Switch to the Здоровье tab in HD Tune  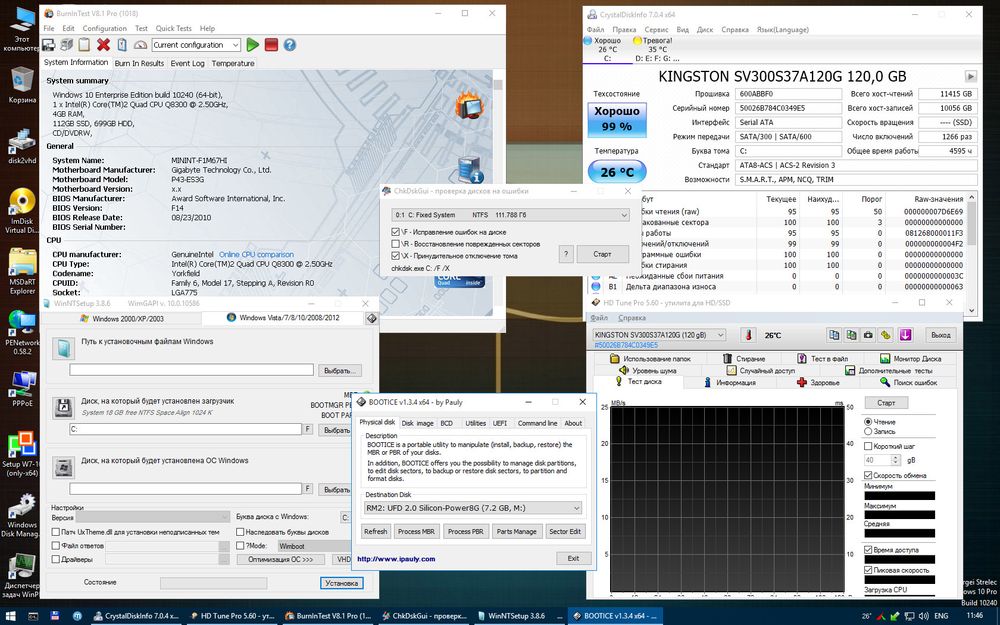820,383
